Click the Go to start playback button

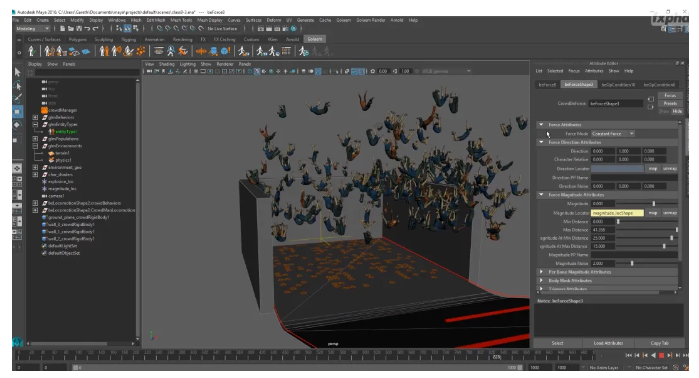[628, 355]
